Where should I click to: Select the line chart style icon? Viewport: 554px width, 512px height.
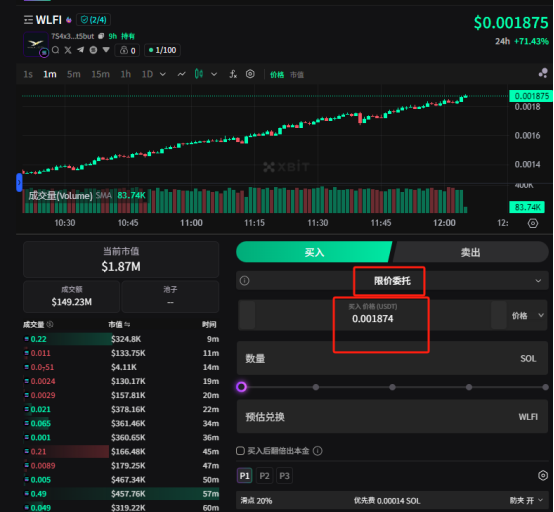[x=181, y=74]
